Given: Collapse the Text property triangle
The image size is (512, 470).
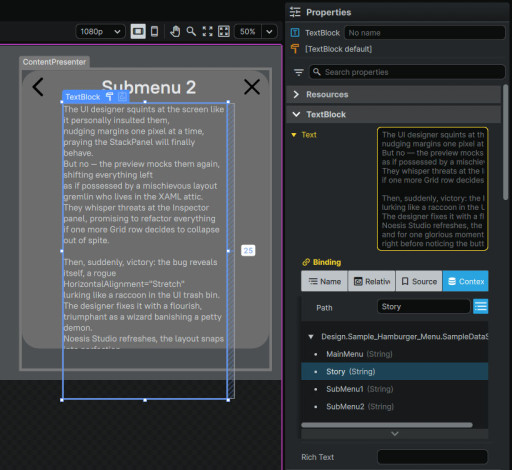Looking at the screenshot, I should pyautogui.click(x=294, y=135).
